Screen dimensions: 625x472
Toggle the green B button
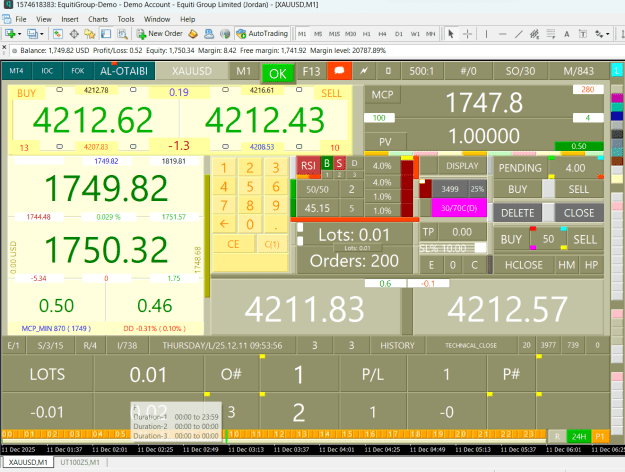327,163
